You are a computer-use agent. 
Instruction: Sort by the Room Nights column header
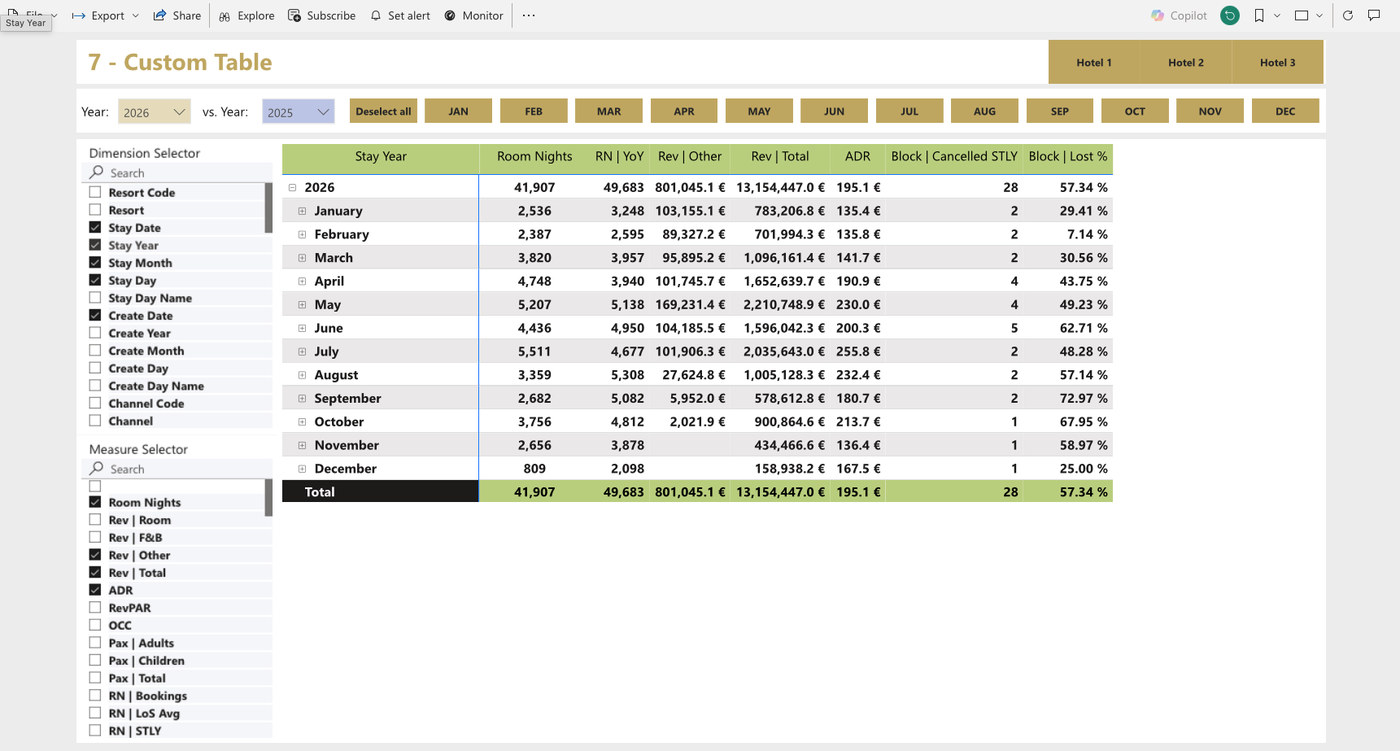click(535, 157)
